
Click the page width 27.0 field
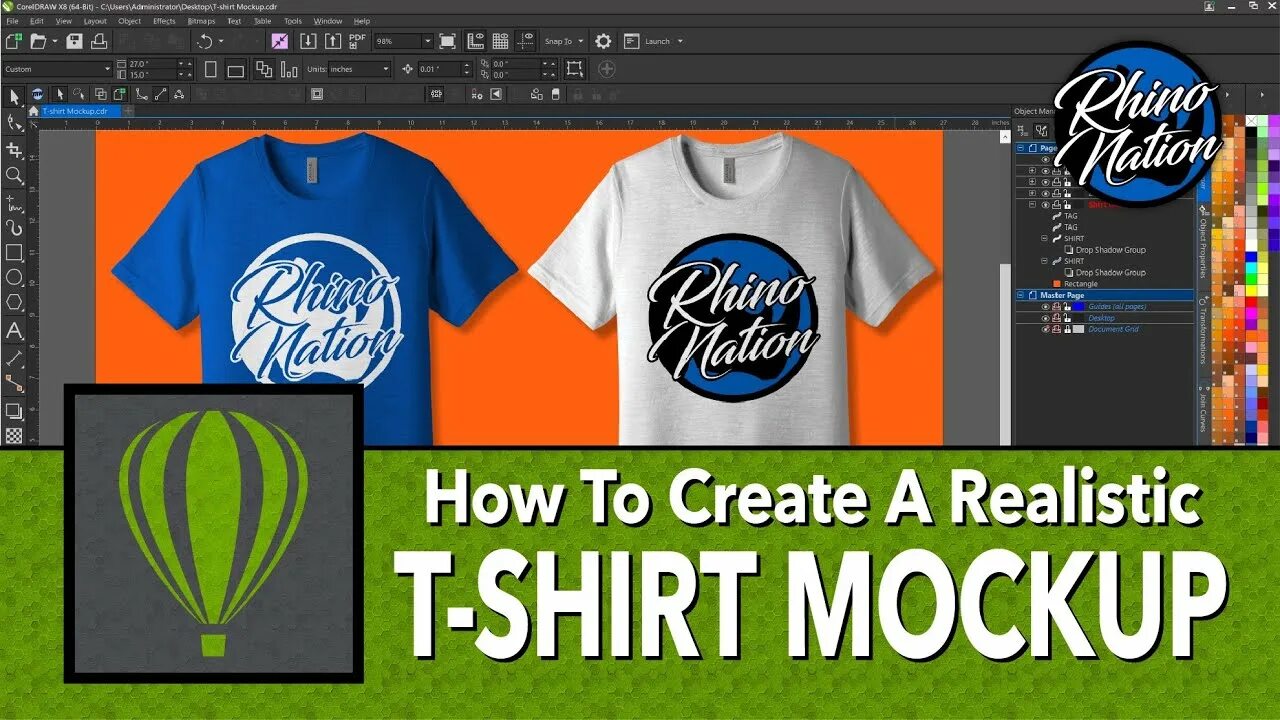click(155, 63)
